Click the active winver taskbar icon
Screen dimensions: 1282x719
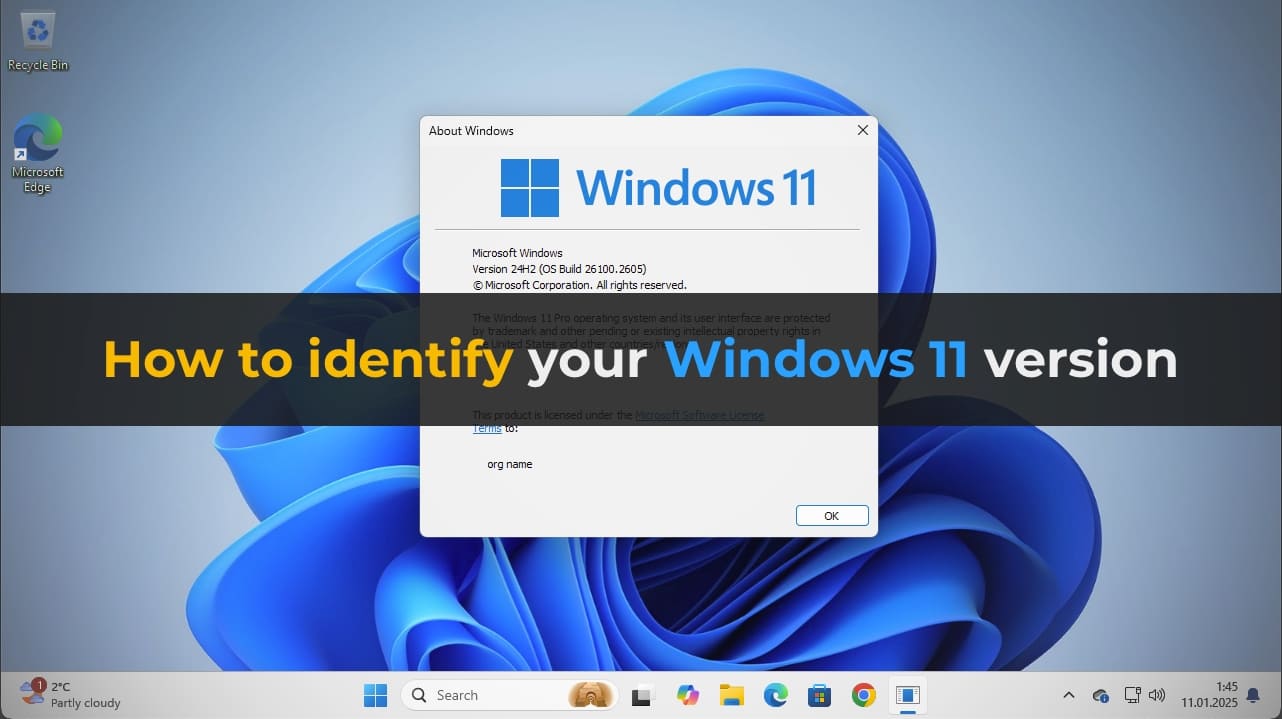908,695
